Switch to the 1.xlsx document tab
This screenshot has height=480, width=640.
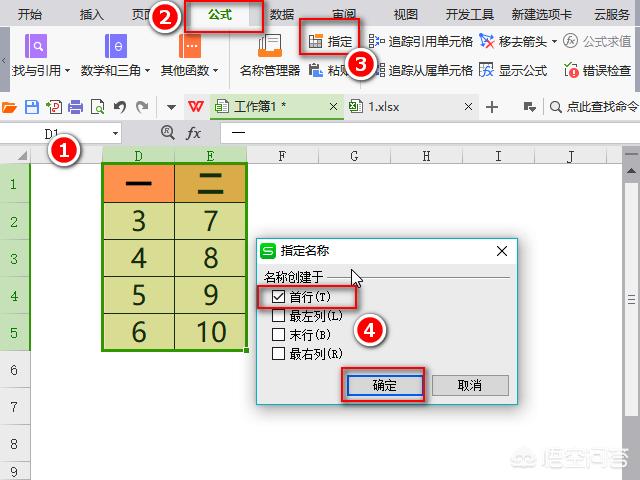pyautogui.click(x=411, y=107)
